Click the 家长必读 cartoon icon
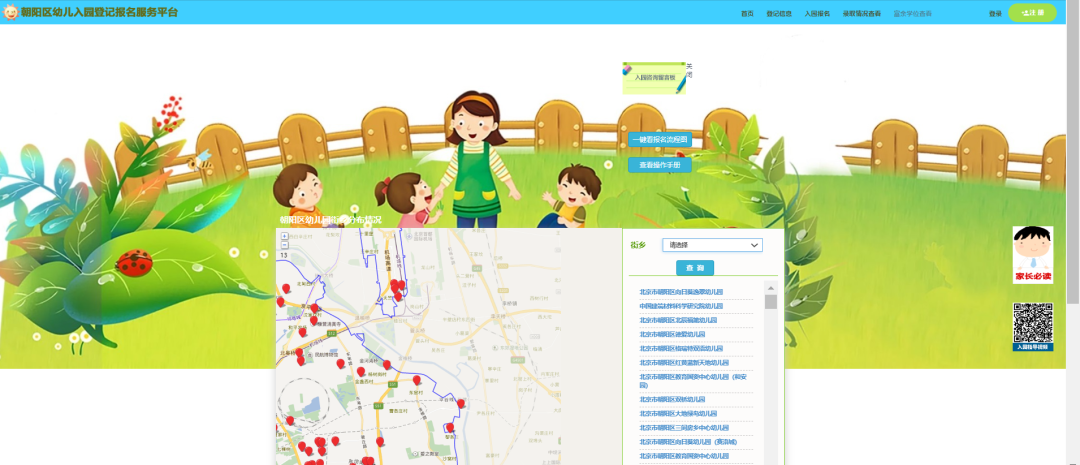This screenshot has width=1080, height=465. pos(1032,254)
